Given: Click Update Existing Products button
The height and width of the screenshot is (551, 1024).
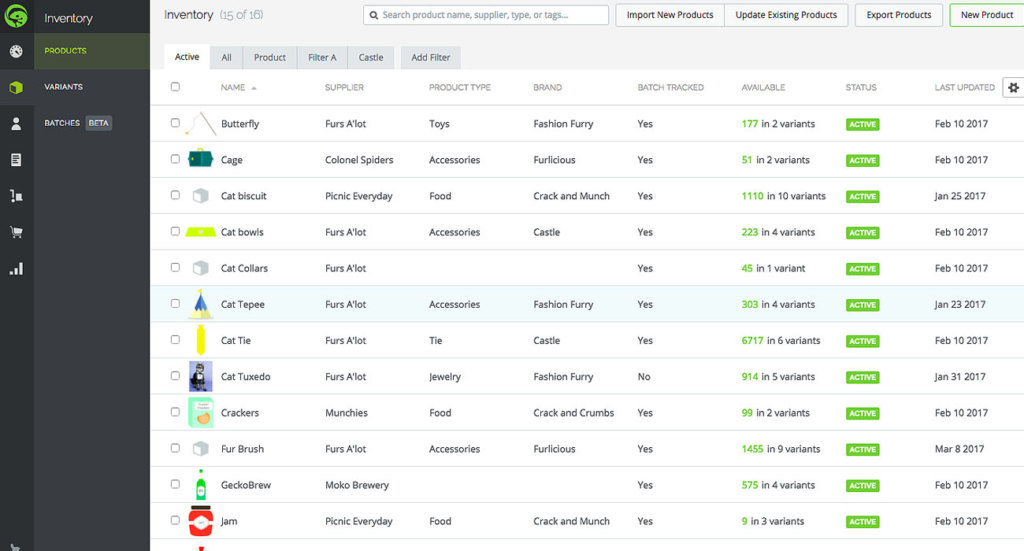Looking at the screenshot, I should click(x=786, y=15).
